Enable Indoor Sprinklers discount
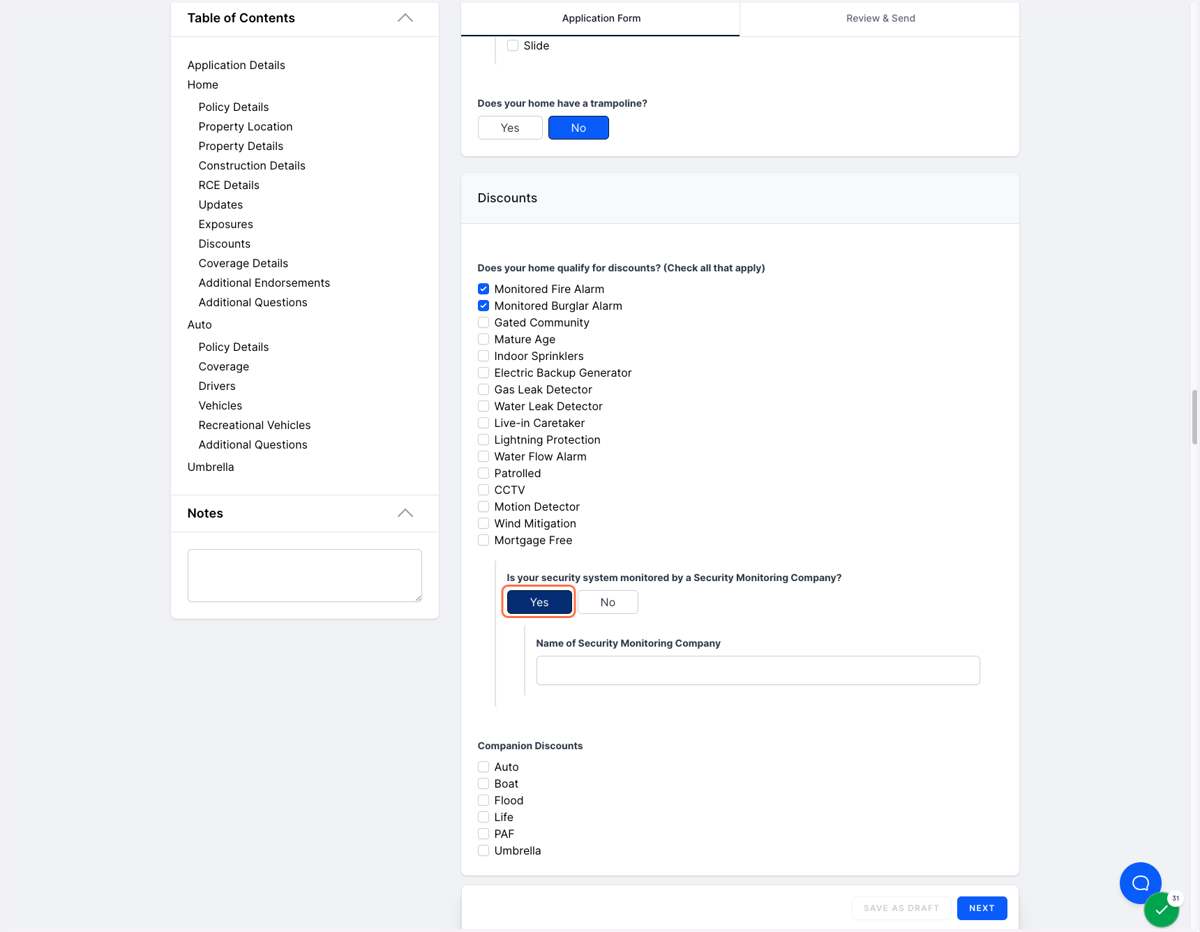 pyautogui.click(x=483, y=356)
